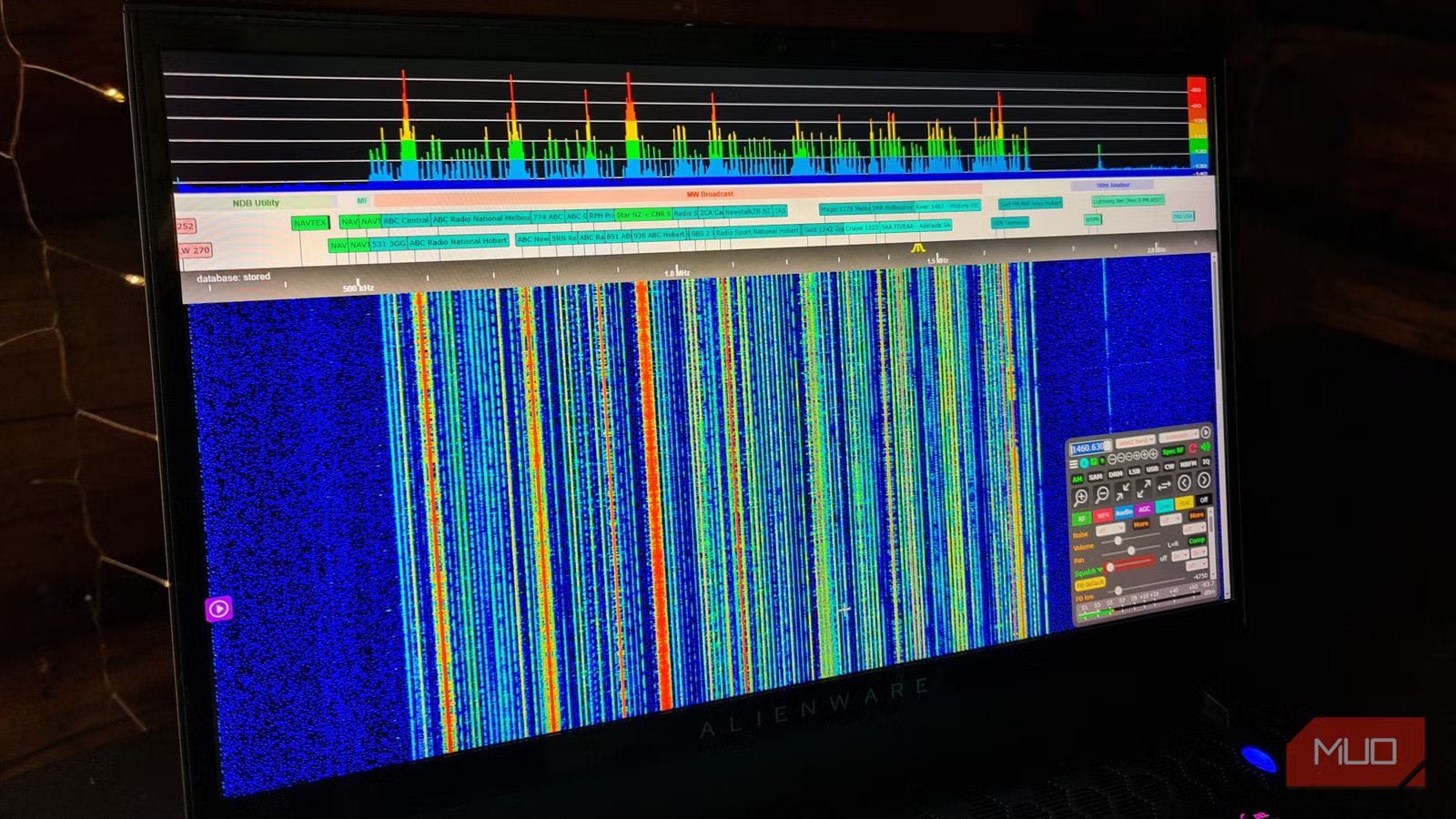Click the yellow passband marker on frequency scale

pos(918,248)
